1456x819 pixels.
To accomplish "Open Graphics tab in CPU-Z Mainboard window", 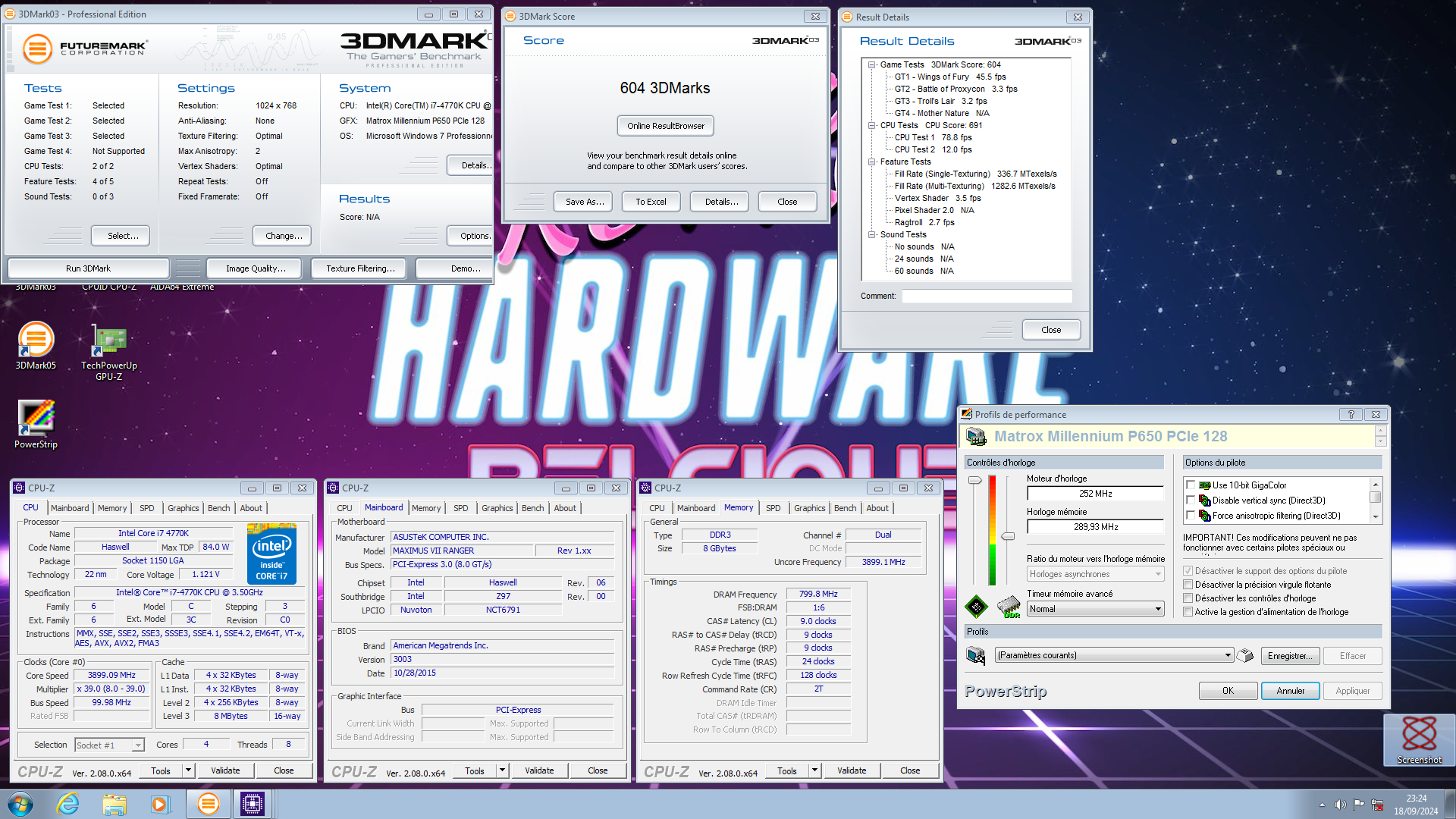I will point(497,508).
